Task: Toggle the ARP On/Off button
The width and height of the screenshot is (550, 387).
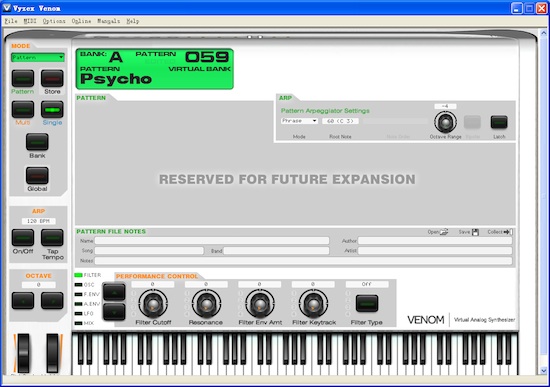Action: [x=23, y=238]
